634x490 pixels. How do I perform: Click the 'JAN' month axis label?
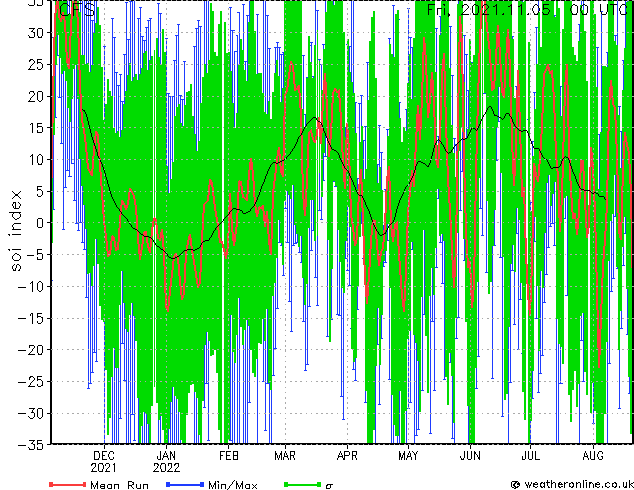(x=166, y=456)
